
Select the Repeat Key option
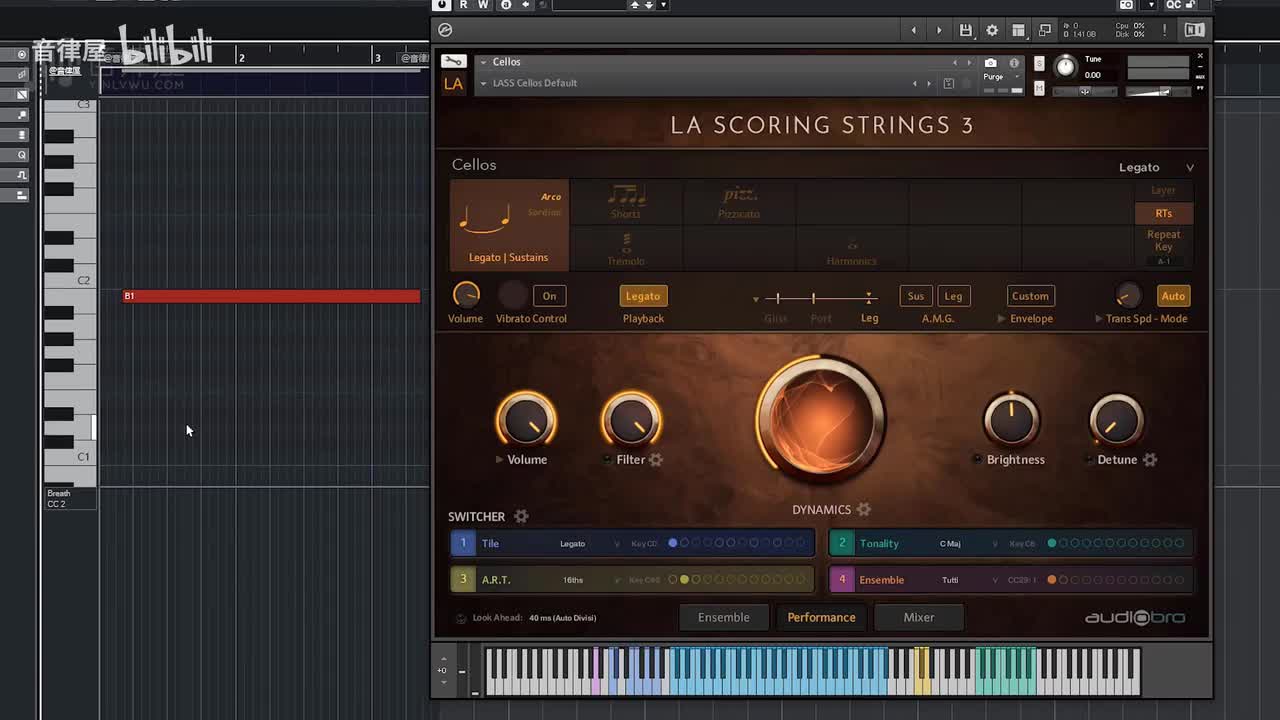coord(1163,240)
